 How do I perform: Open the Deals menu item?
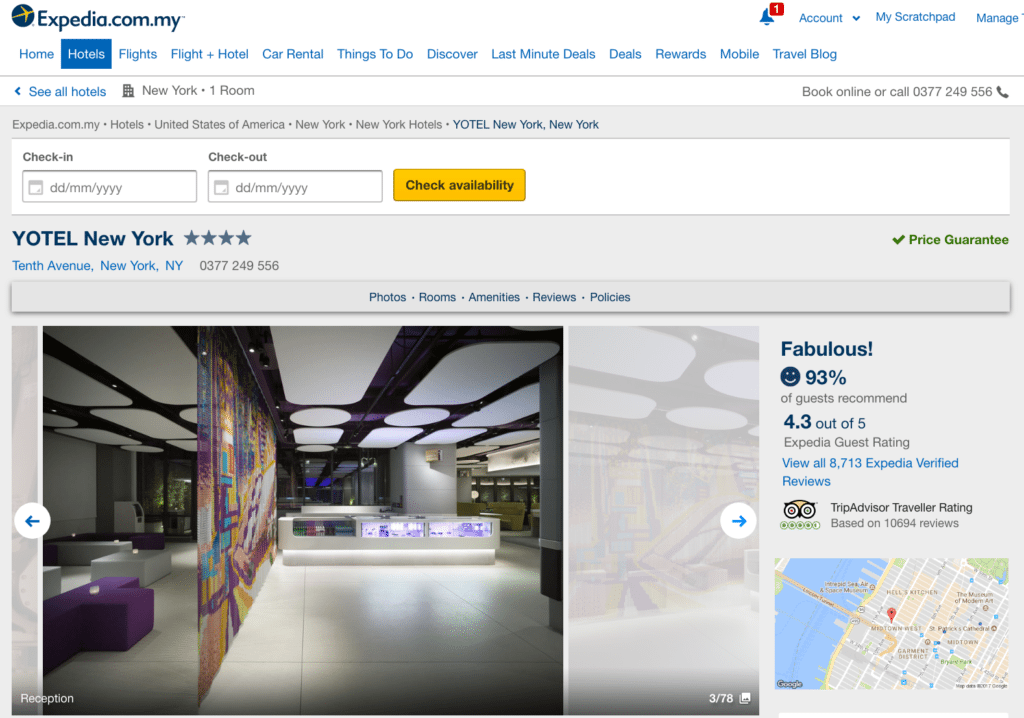(625, 54)
